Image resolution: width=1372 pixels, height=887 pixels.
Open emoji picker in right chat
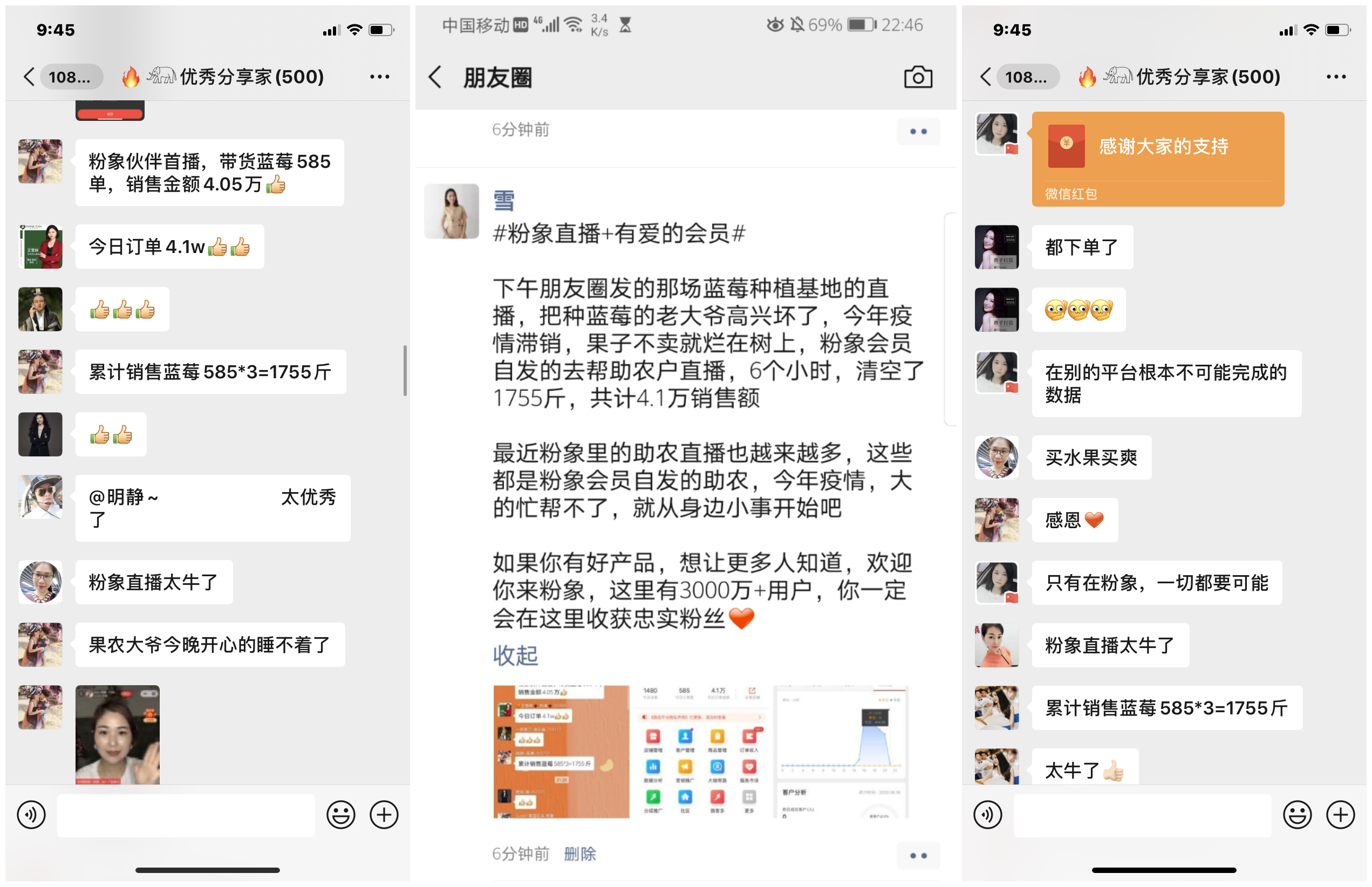[1297, 814]
